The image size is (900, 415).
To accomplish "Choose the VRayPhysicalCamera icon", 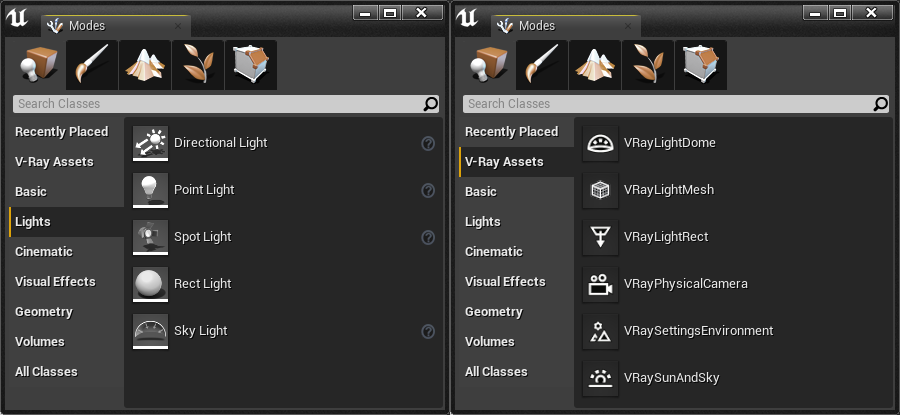I will [600, 284].
